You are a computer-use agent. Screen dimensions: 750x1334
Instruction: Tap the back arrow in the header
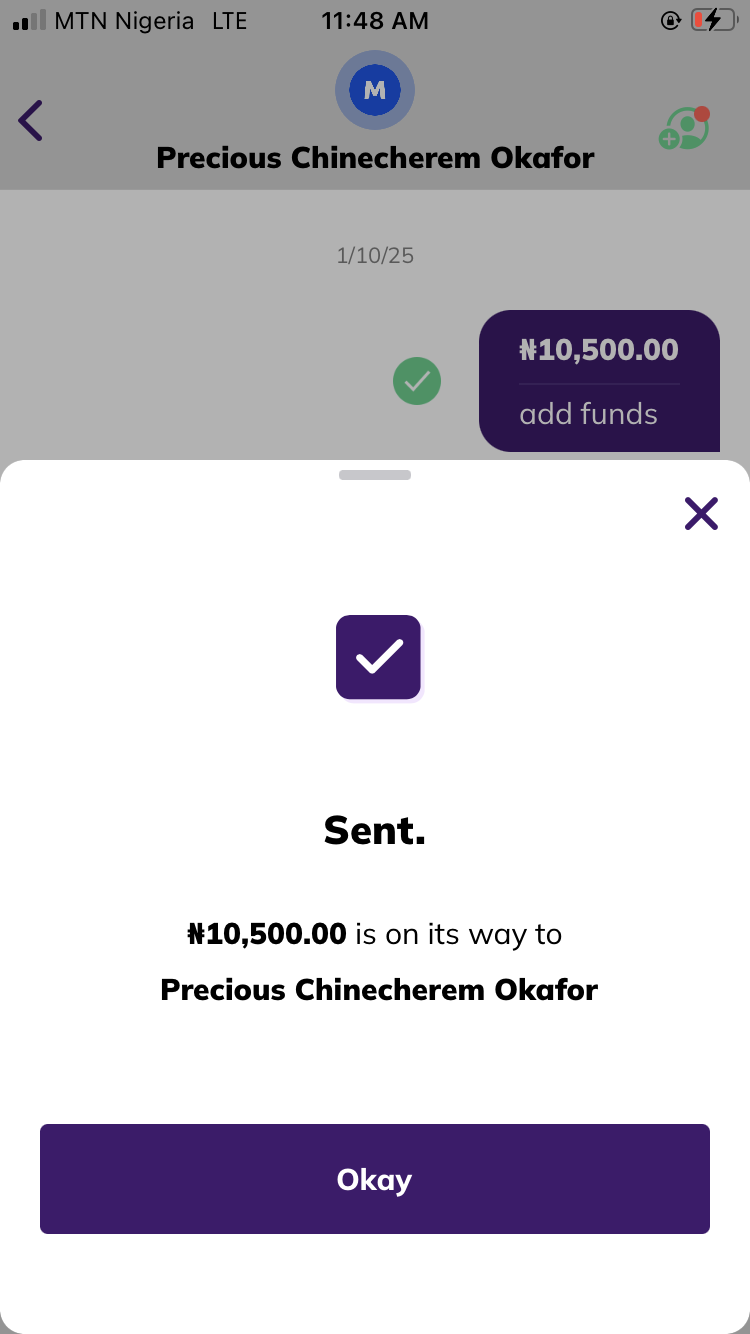point(31,121)
